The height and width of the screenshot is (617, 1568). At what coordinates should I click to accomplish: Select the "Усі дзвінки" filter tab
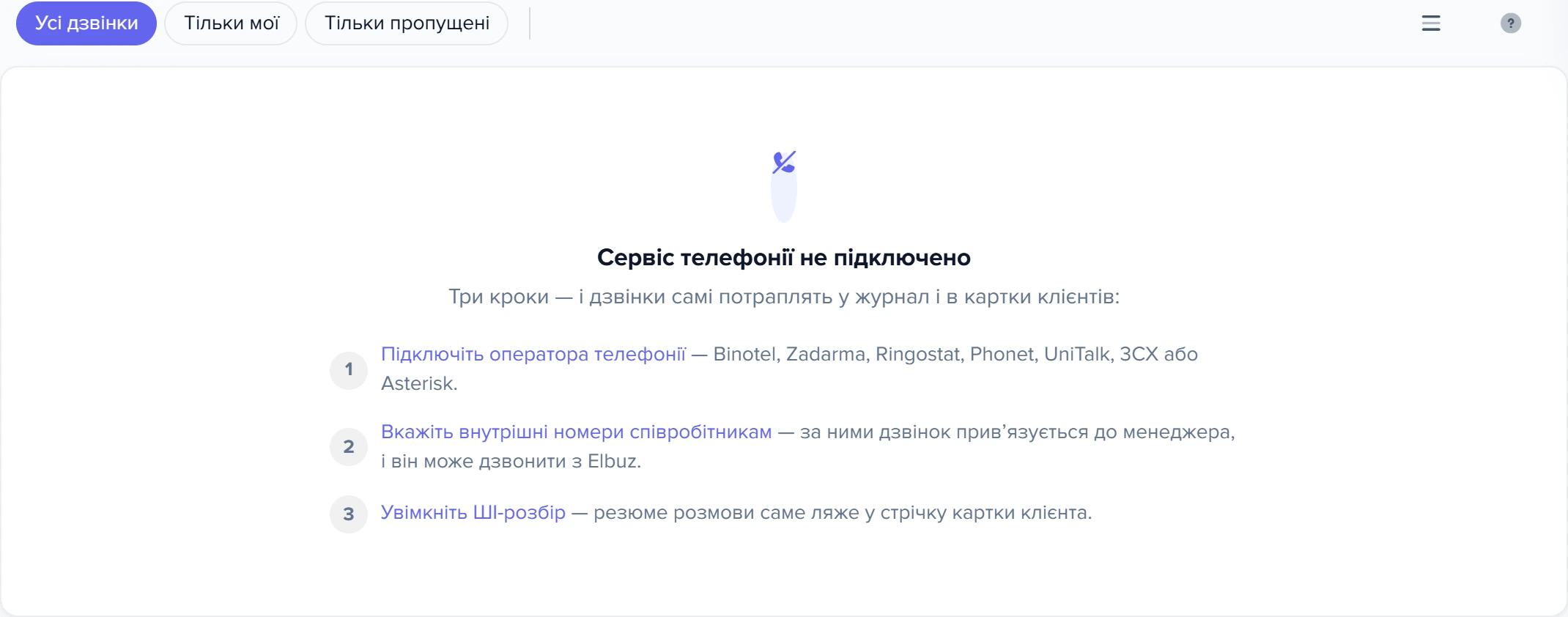pyautogui.click(x=86, y=23)
